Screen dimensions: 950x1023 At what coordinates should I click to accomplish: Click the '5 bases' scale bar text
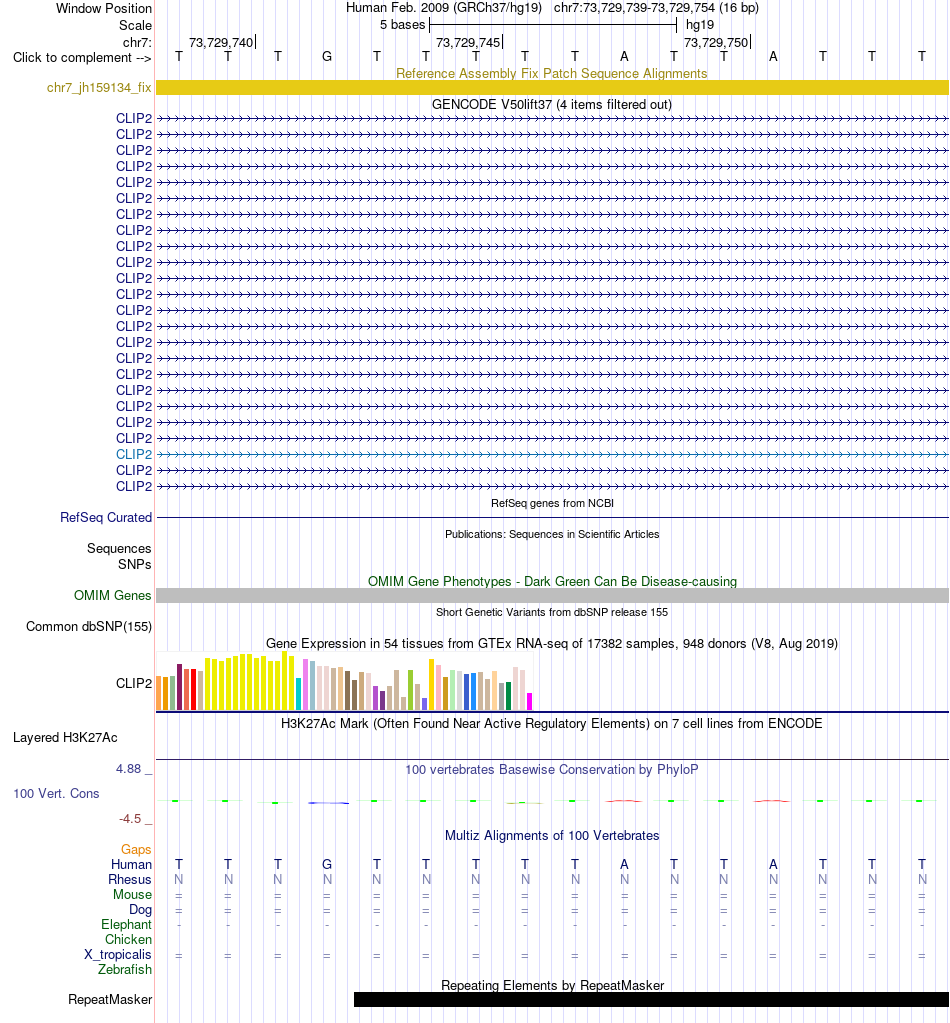[x=403, y=25]
